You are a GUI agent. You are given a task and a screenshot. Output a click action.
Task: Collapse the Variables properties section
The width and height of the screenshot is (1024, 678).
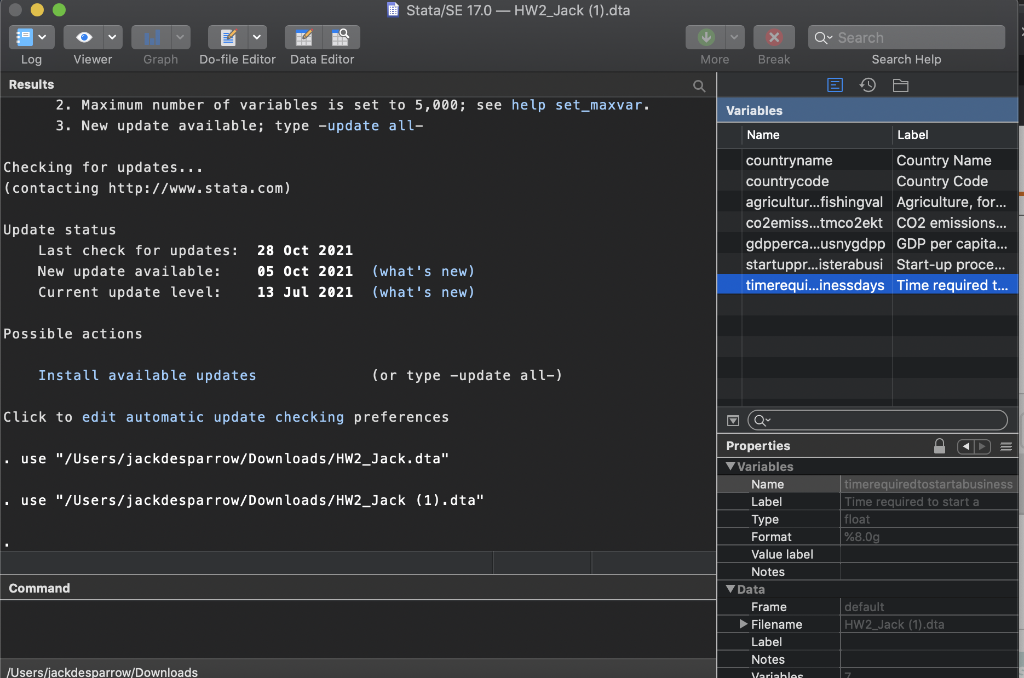730,466
